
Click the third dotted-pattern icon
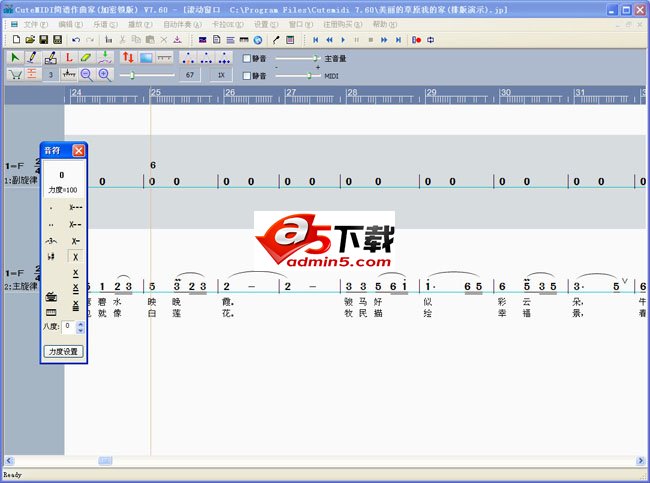point(224,58)
